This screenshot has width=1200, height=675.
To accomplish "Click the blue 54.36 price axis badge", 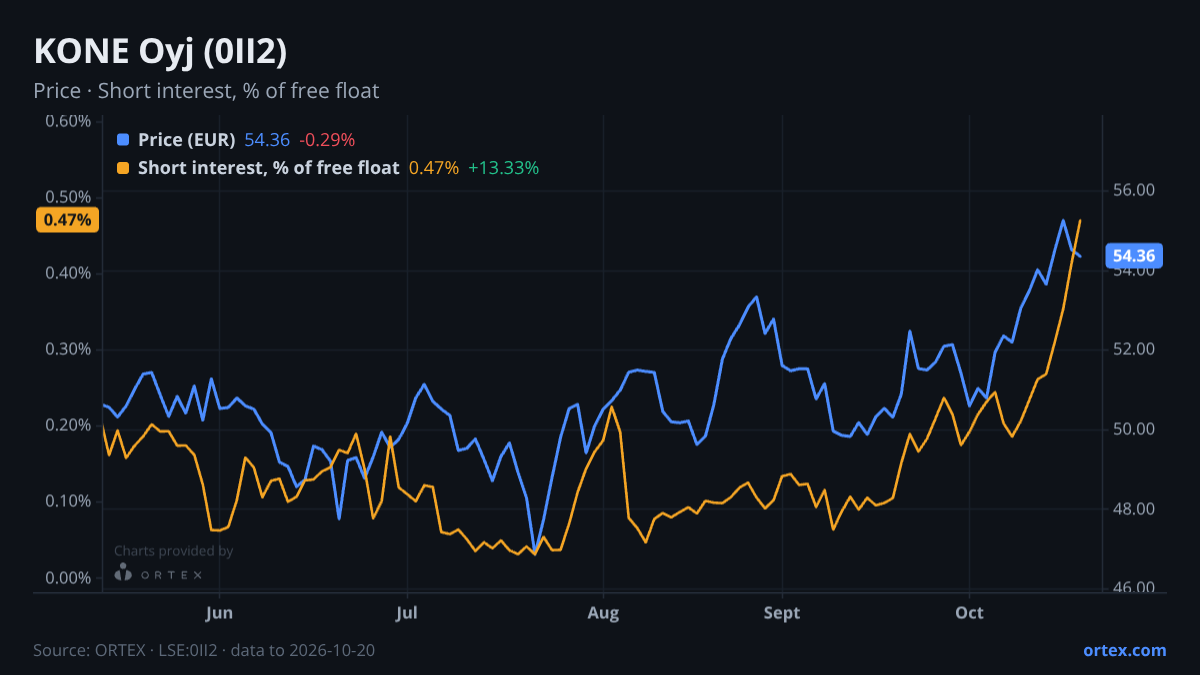I will (x=1134, y=256).
